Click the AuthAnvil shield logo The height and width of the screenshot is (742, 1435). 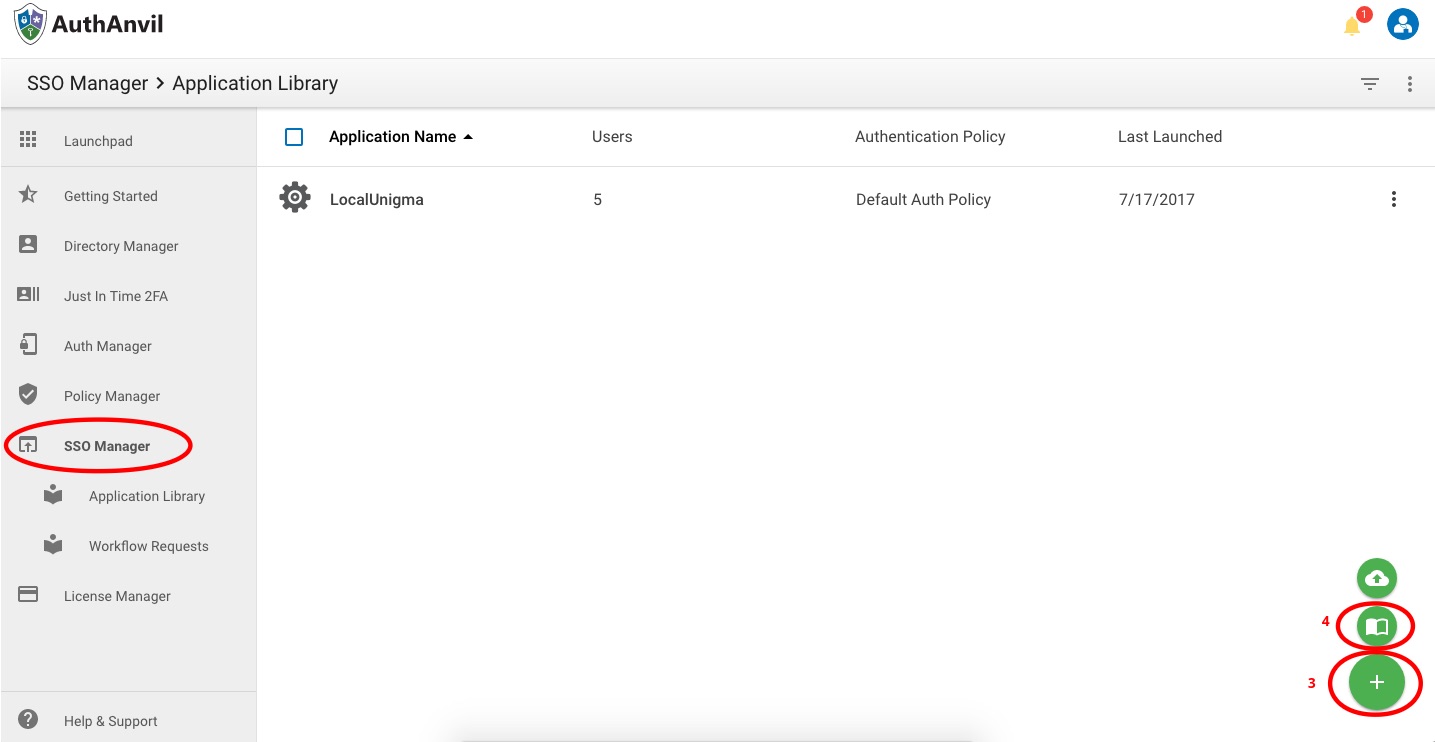coord(30,24)
